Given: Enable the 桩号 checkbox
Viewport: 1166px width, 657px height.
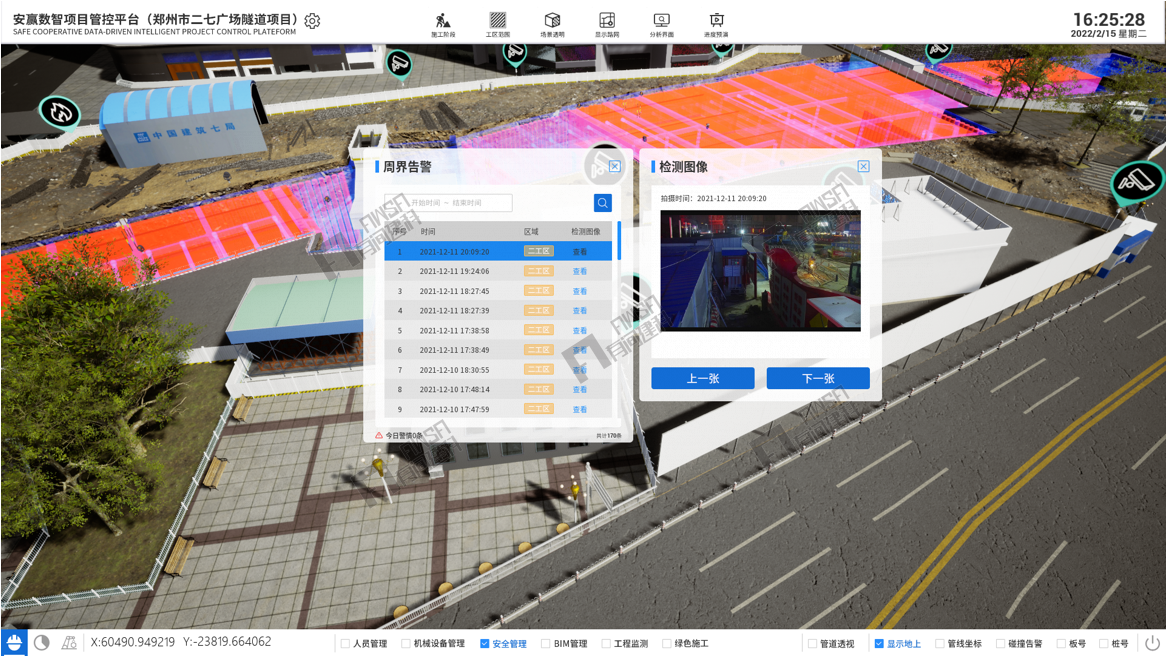Looking at the screenshot, I should coord(1104,644).
